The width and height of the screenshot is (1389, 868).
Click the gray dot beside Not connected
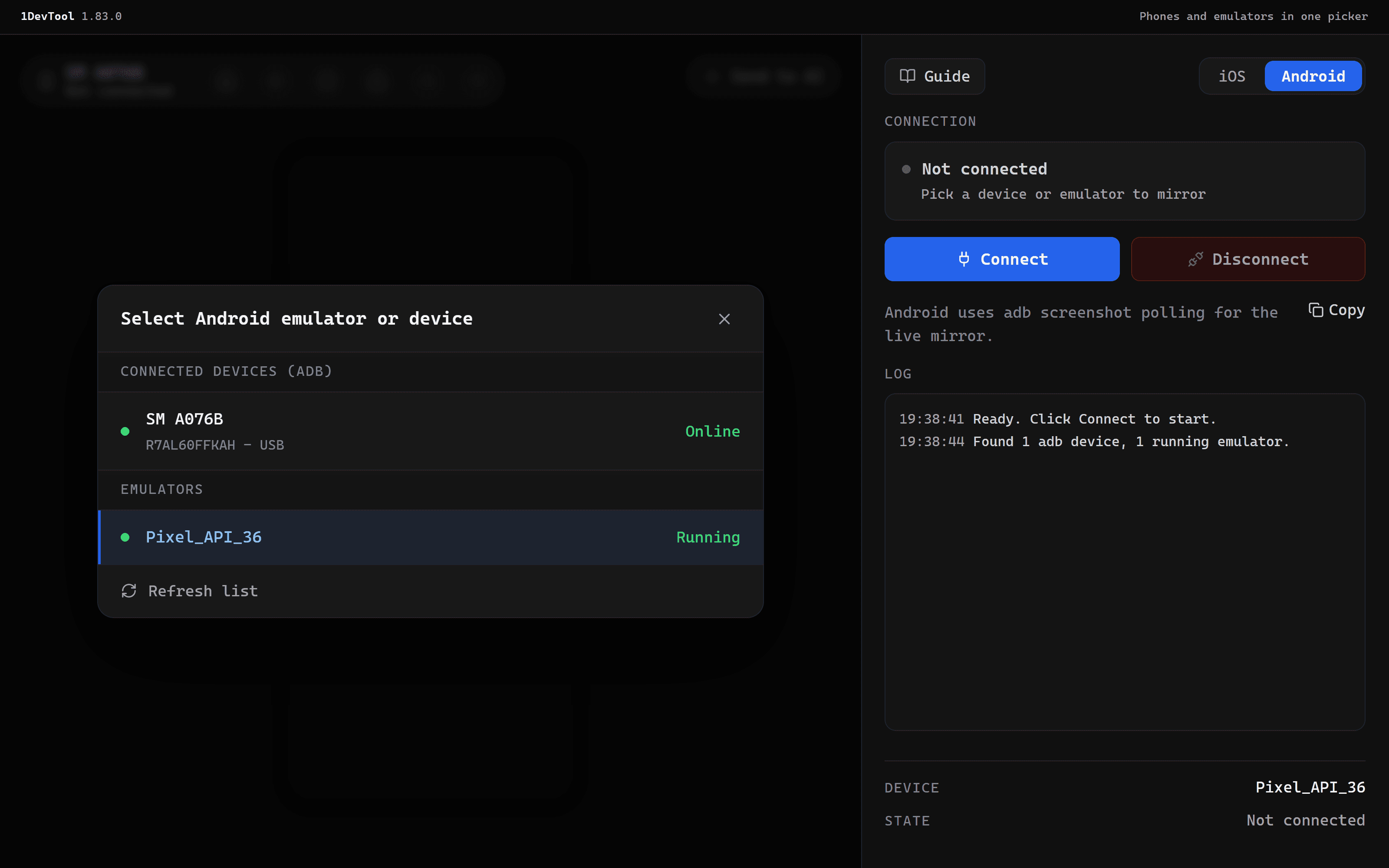[x=906, y=169]
